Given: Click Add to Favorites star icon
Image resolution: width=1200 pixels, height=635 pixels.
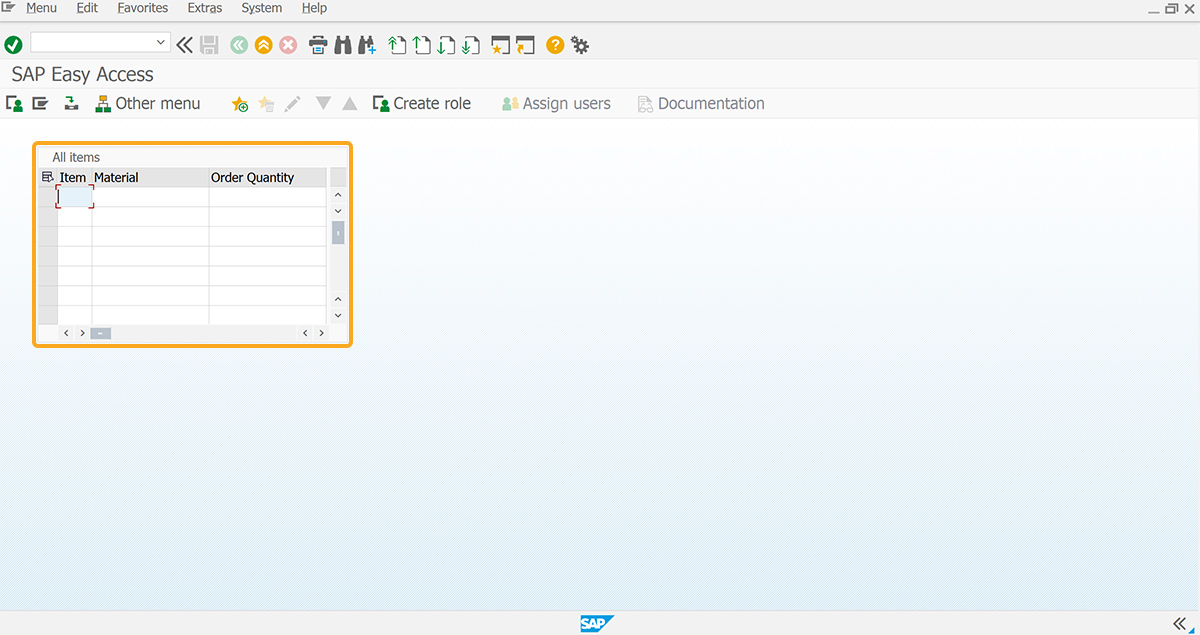Looking at the screenshot, I should click(240, 104).
